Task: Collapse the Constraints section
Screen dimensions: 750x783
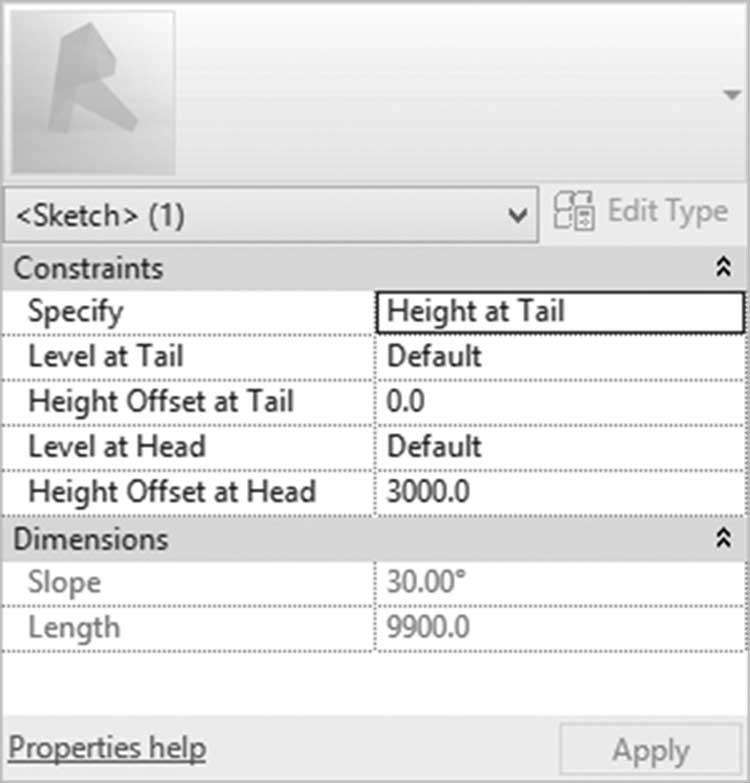Action: pos(724,267)
